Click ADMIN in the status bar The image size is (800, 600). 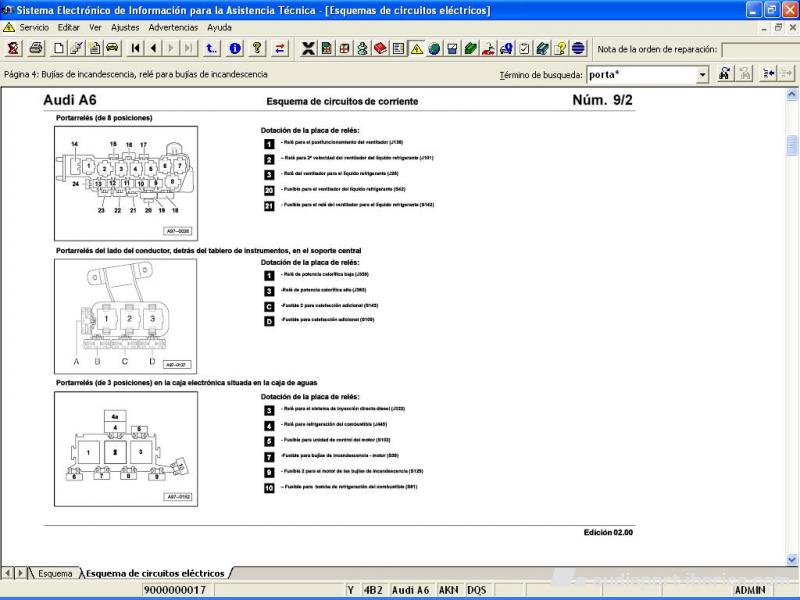coord(750,590)
